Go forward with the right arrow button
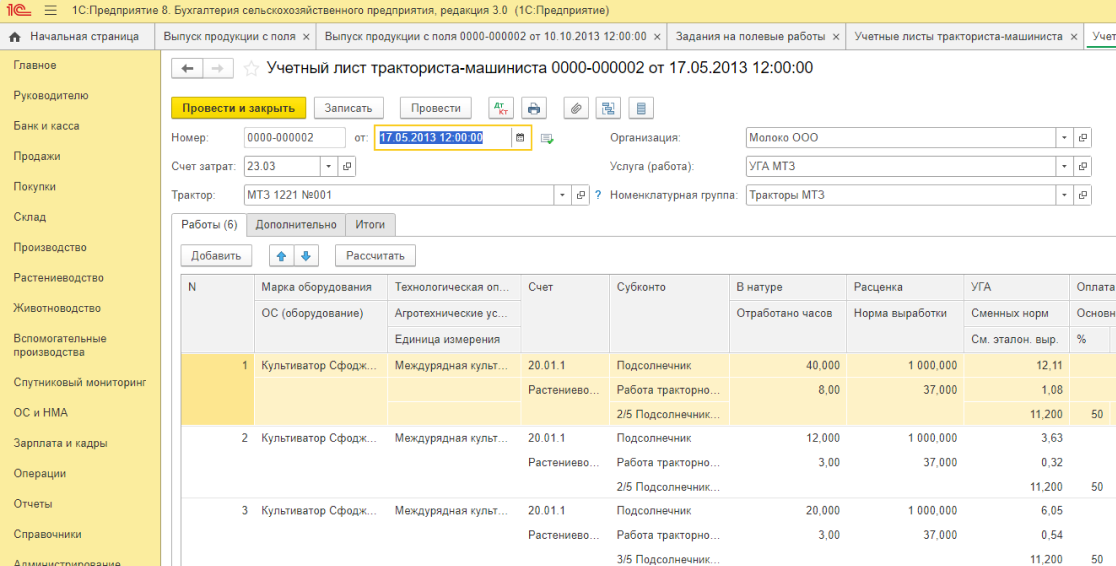This screenshot has height=566, width=1116. click(218, 68)
